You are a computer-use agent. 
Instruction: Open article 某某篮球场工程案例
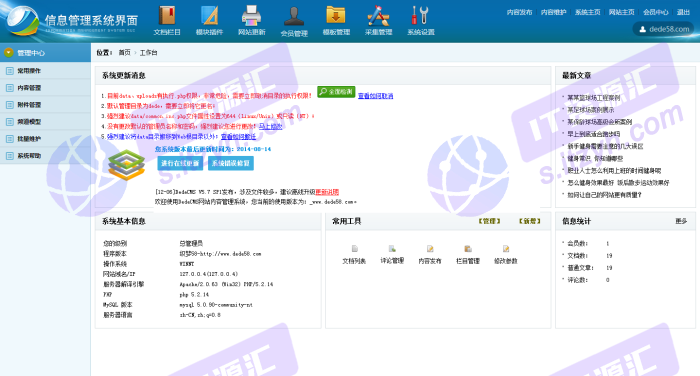pos(594,97)
